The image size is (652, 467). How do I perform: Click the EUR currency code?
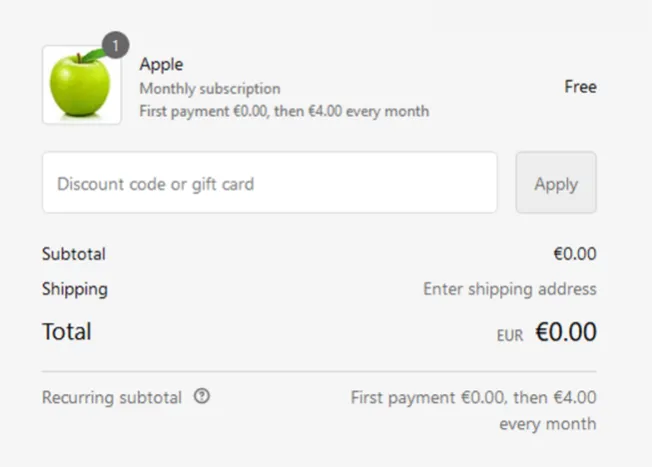click(510, 335)
